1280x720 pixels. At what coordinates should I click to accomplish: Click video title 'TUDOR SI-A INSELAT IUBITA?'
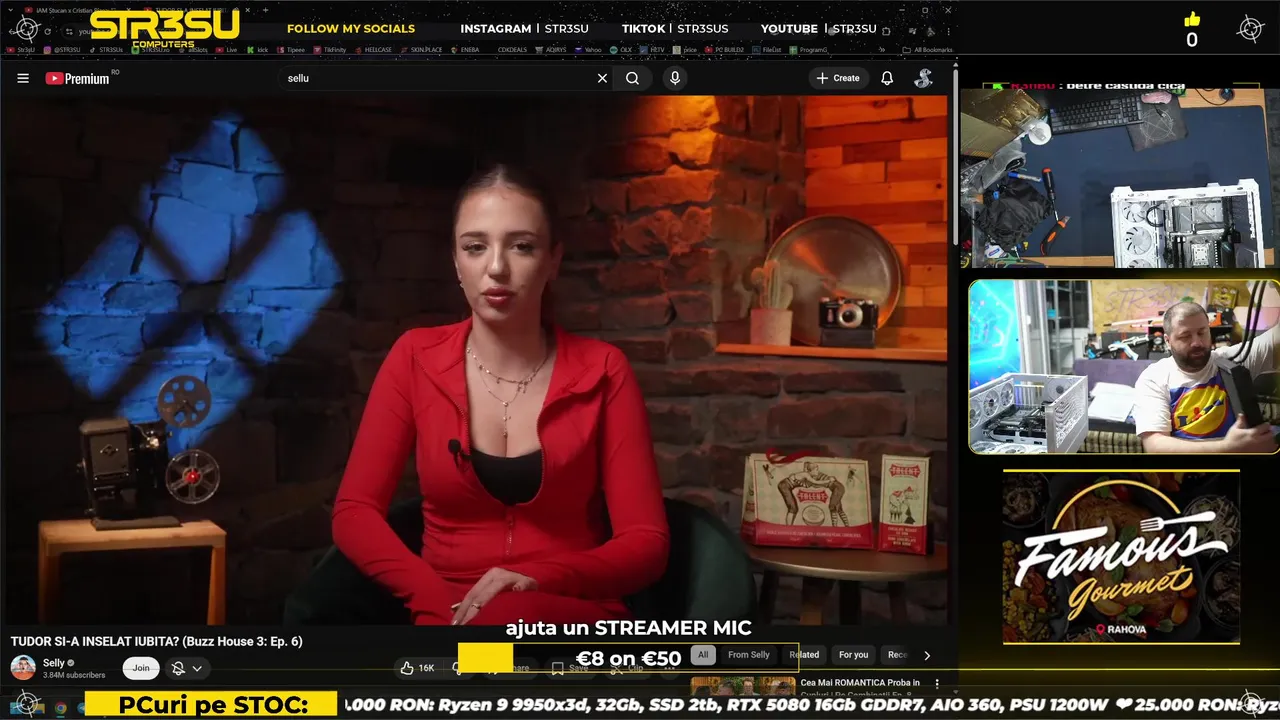[157, 641]
